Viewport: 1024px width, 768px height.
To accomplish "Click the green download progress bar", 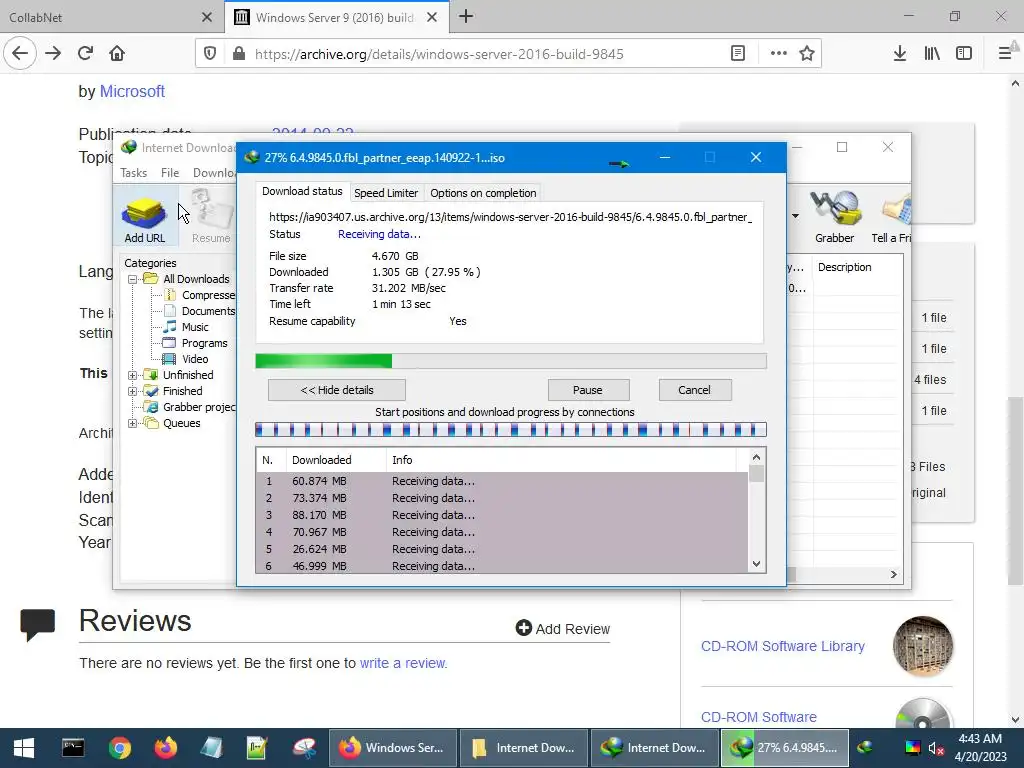I will (x=511, y=361).
